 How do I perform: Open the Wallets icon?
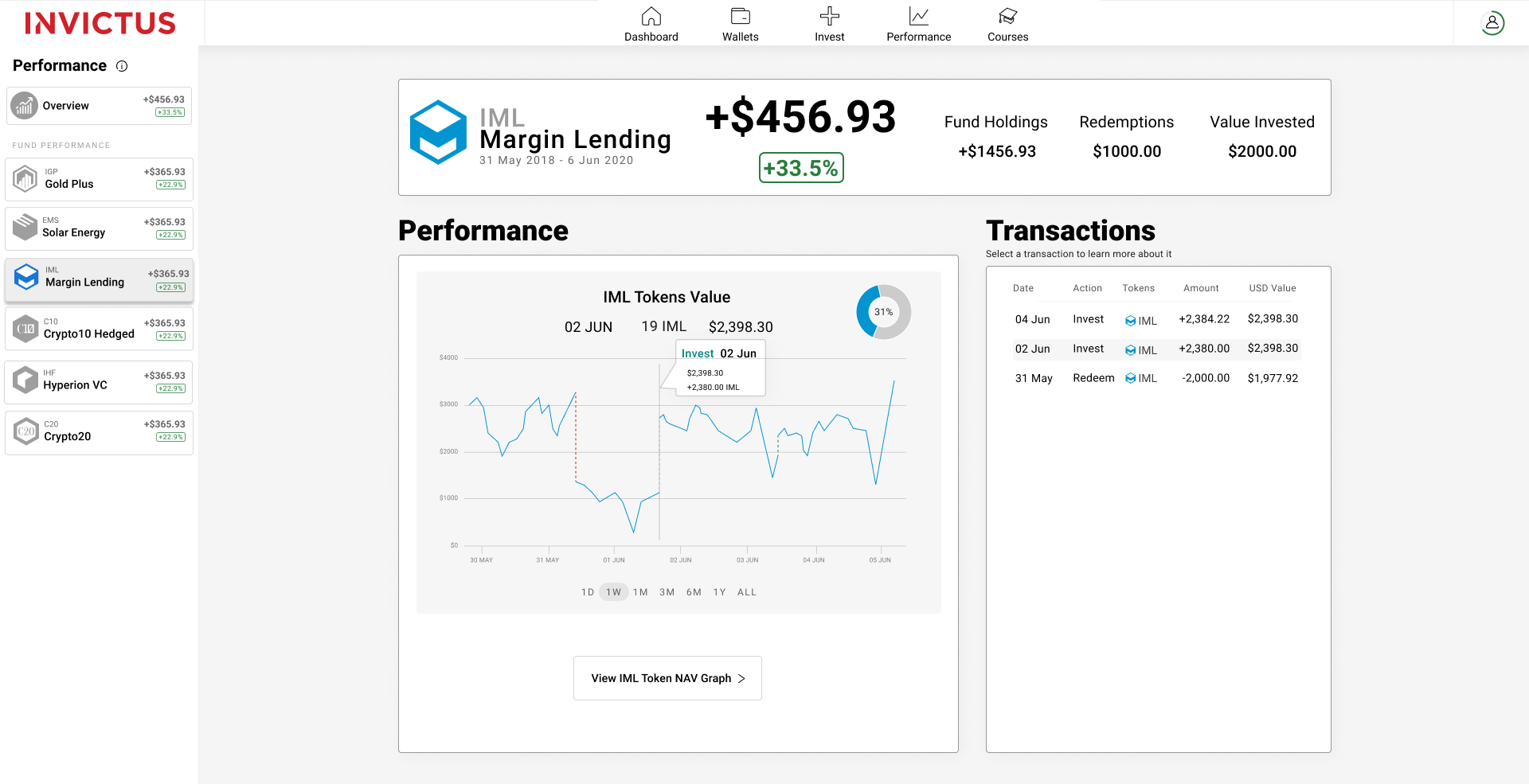pyautogui.click(x=741, y=16)
